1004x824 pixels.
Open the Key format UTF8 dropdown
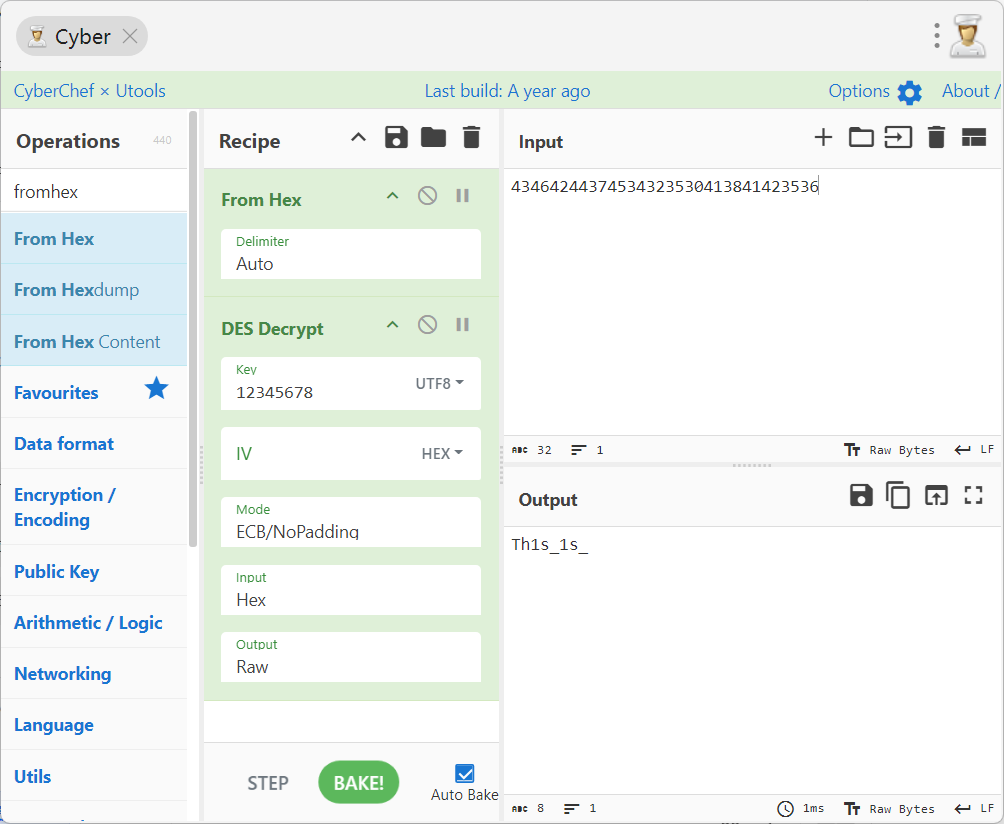click(x=439, y=384)
